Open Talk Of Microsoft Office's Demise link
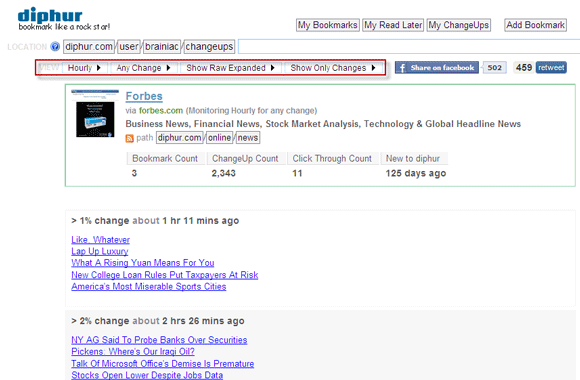 [163, 364]
